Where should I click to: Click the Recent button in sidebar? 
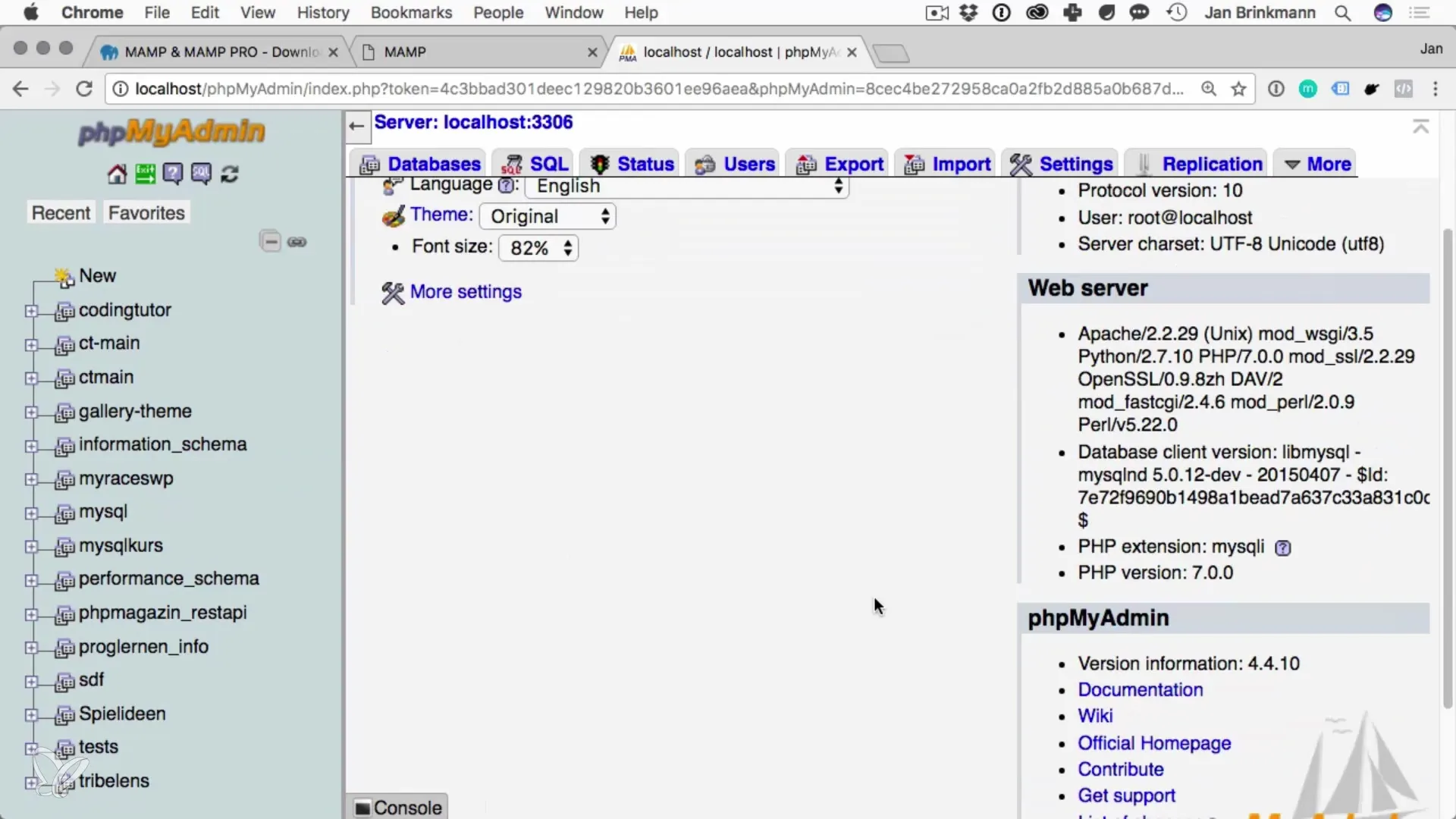point(61,213)
